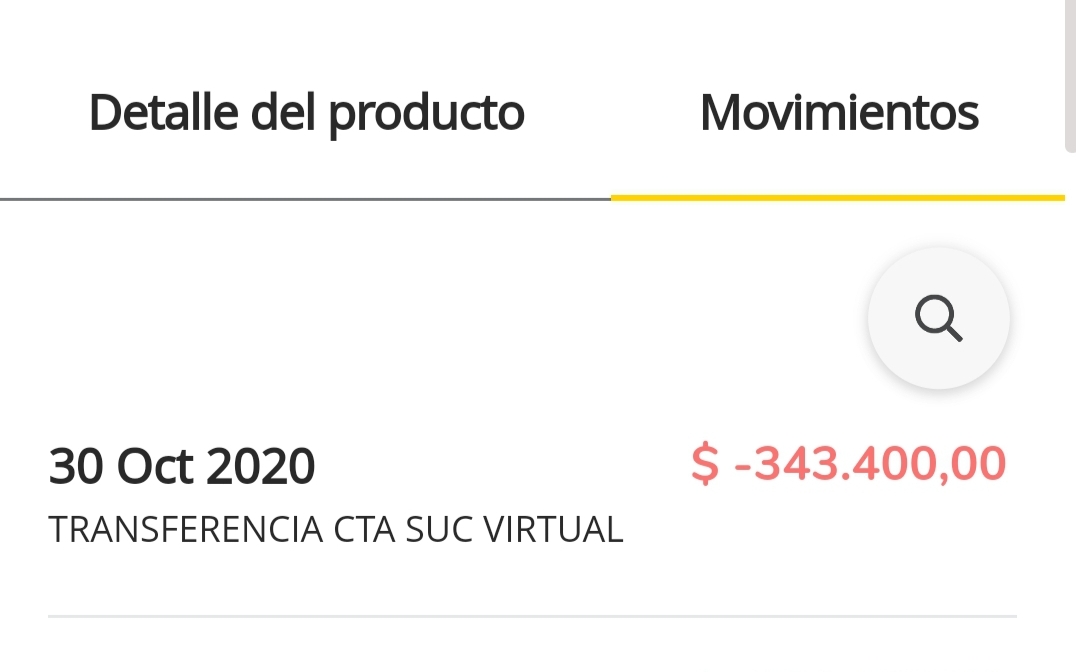Click the divider line below the transaction
Viewport: 1076px width, 672px height.
(532, 616)
